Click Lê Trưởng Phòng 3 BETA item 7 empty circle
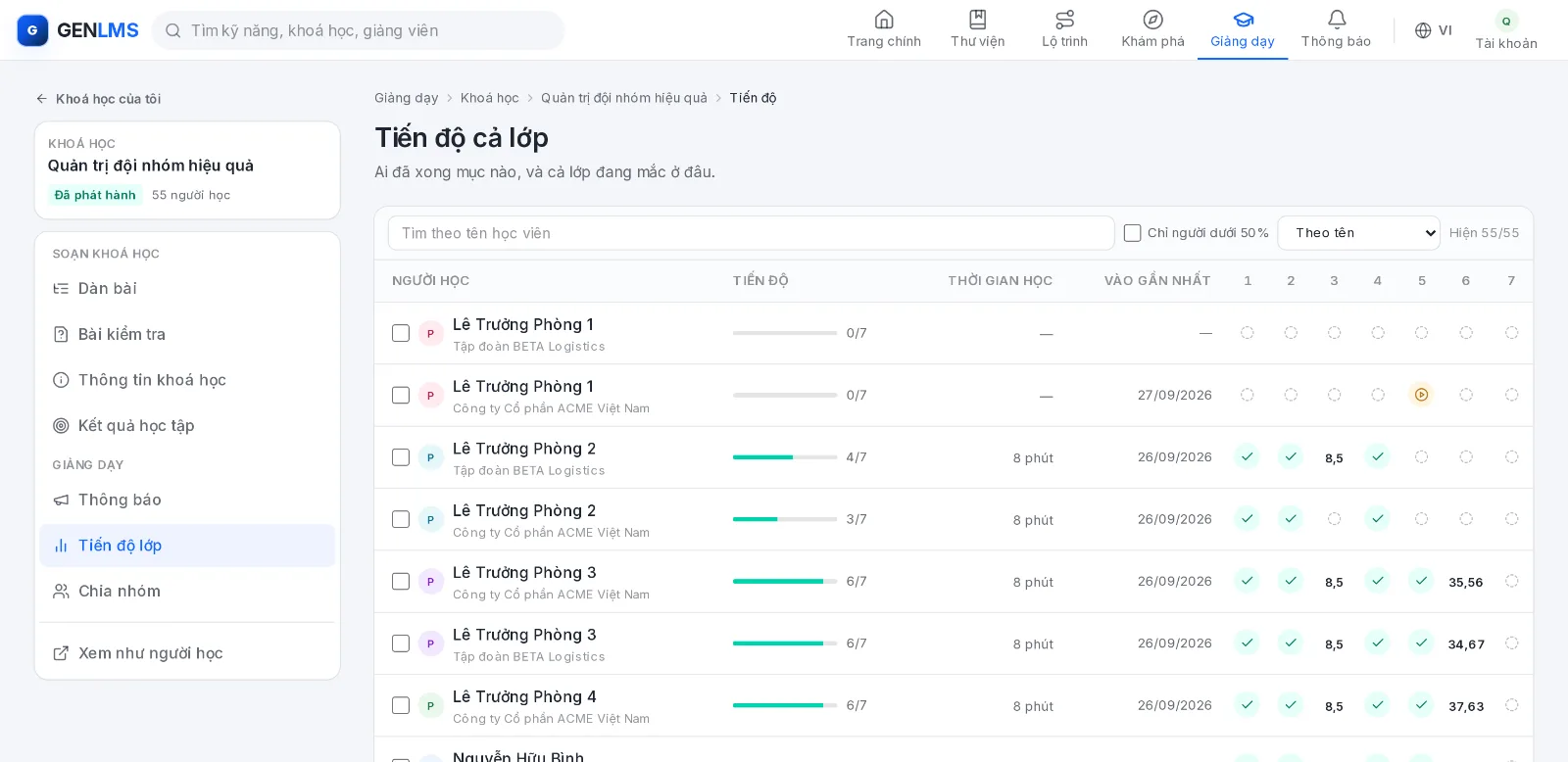This screenshot has height=762, width=1568. click(x=1511, y=643)
